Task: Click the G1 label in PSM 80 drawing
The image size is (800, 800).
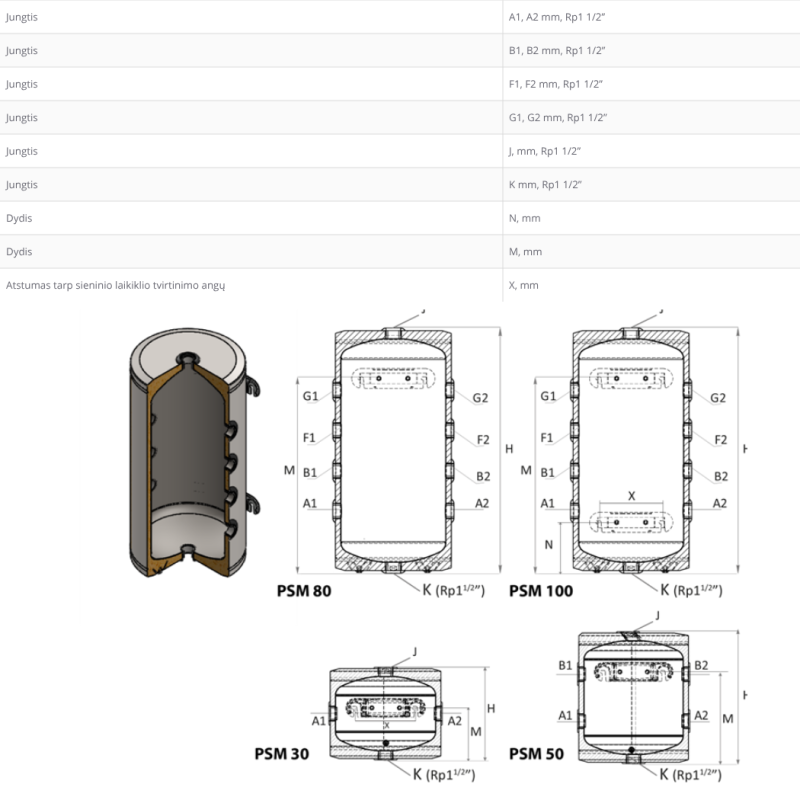Action: (x=310, y=396)
